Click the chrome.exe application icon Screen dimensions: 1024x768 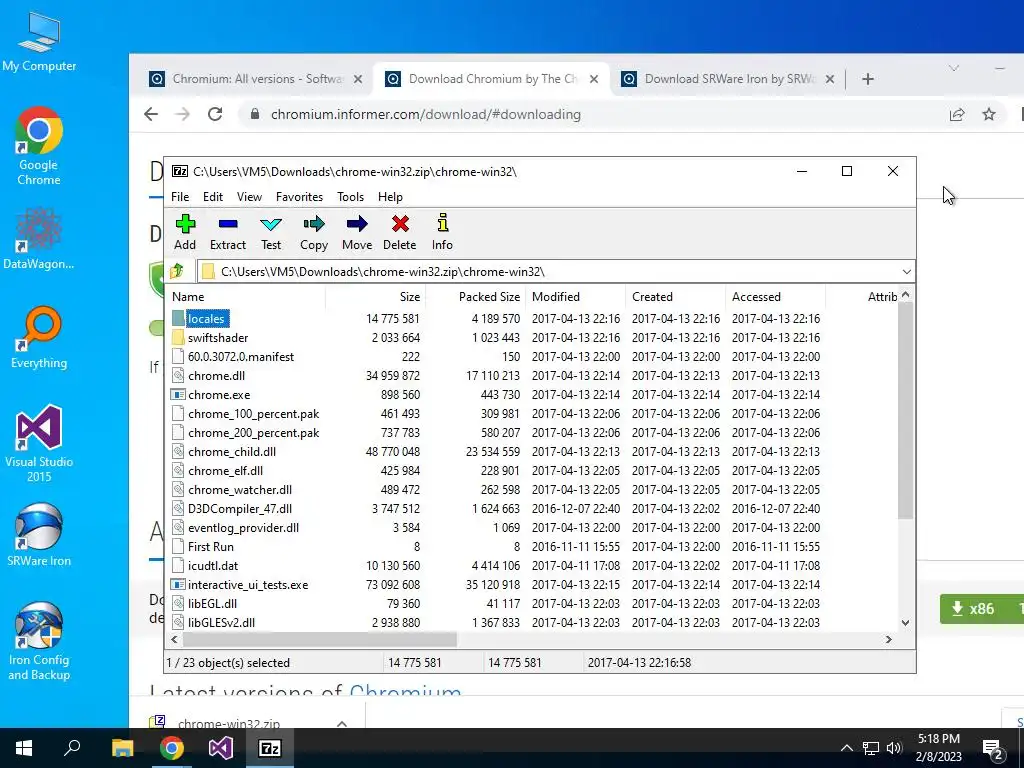(178, 394)
